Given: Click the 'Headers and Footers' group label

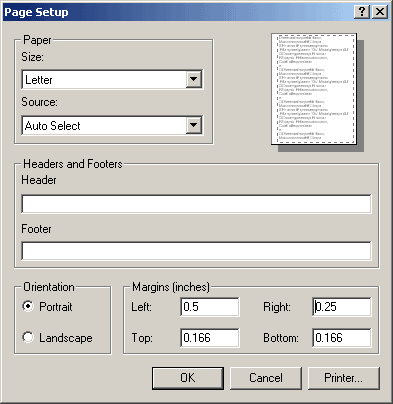Looking at the screenshot, I should 73,164.
